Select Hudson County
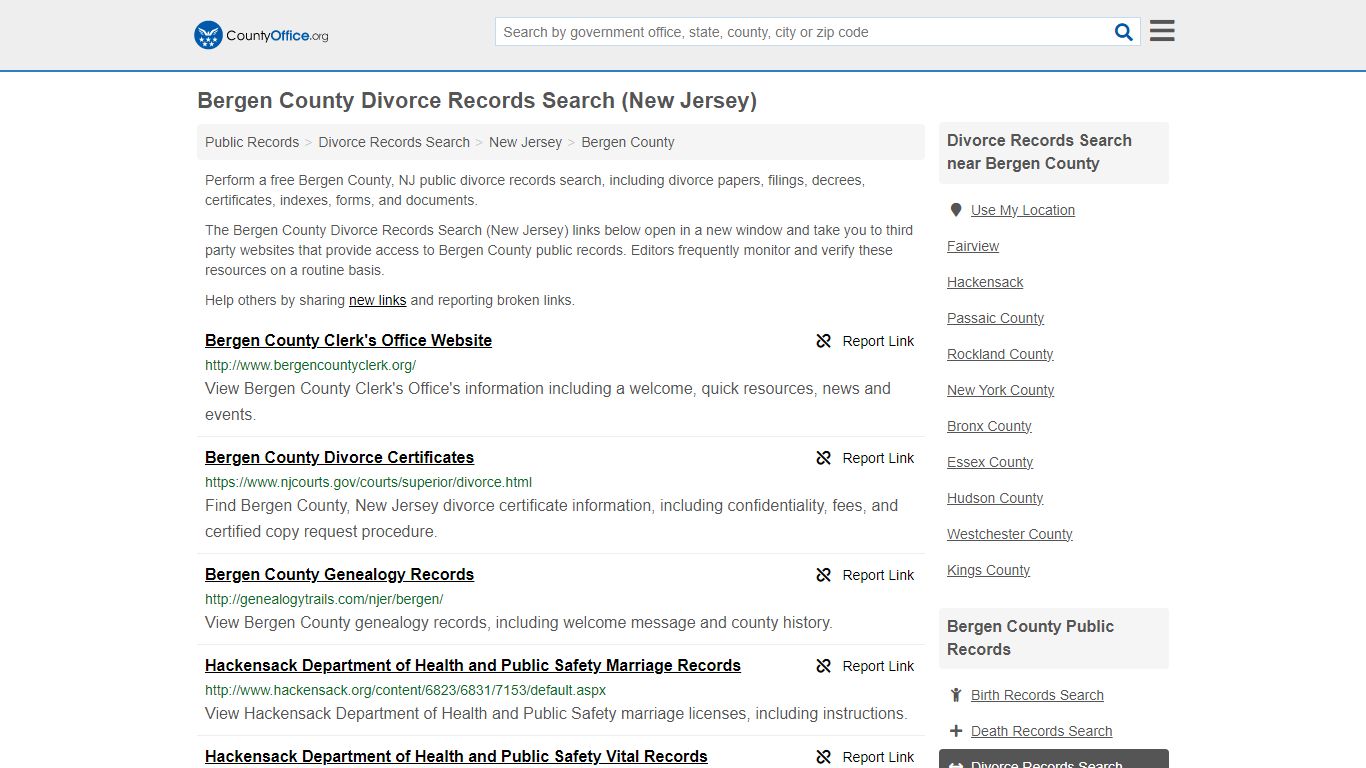This screenshot has height=768, width=1366. point(995,498)
